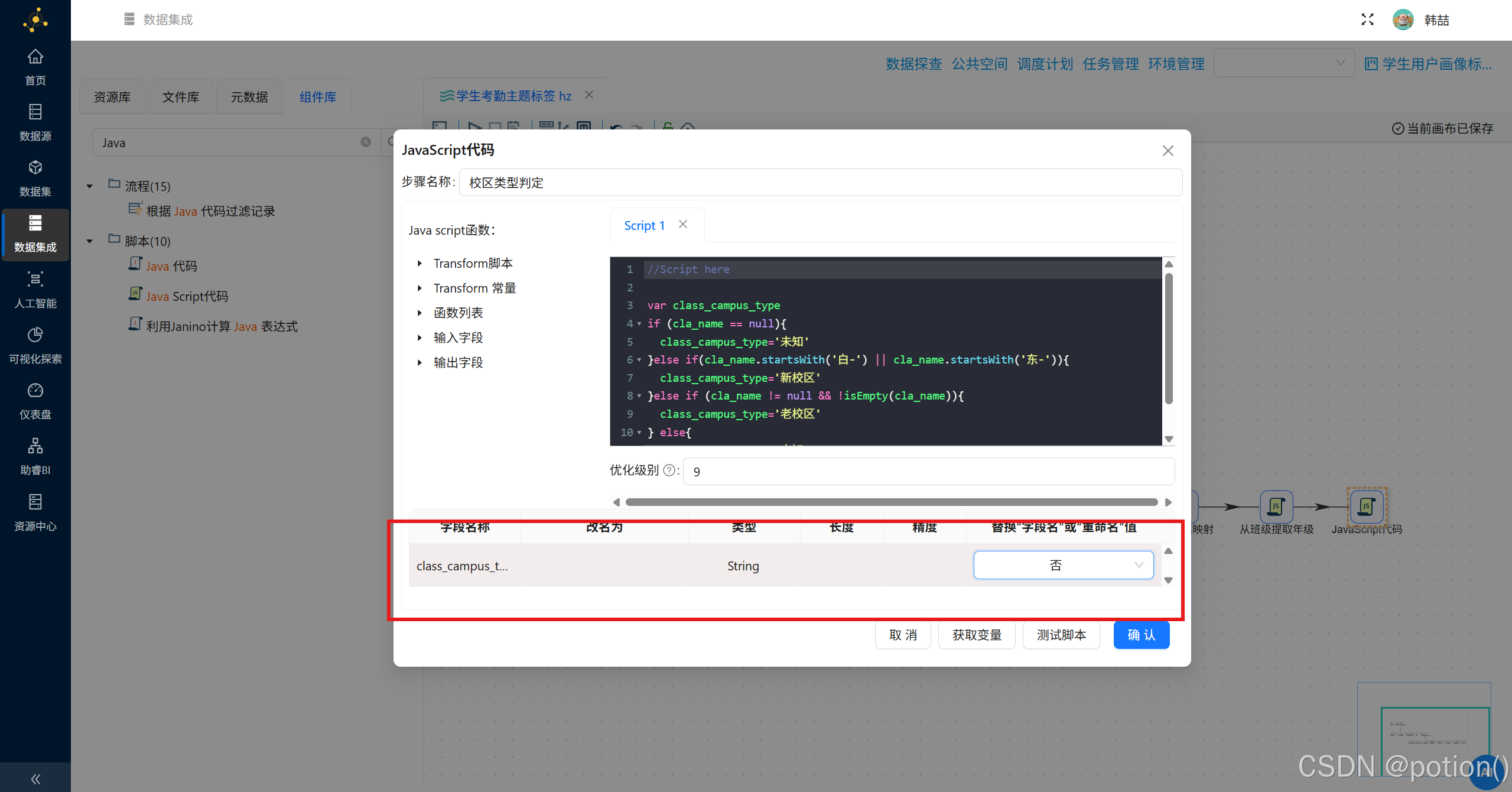Screen dimensions: 1512x792
Task: Select the Script 1 tab
Action: pos(644,225)
